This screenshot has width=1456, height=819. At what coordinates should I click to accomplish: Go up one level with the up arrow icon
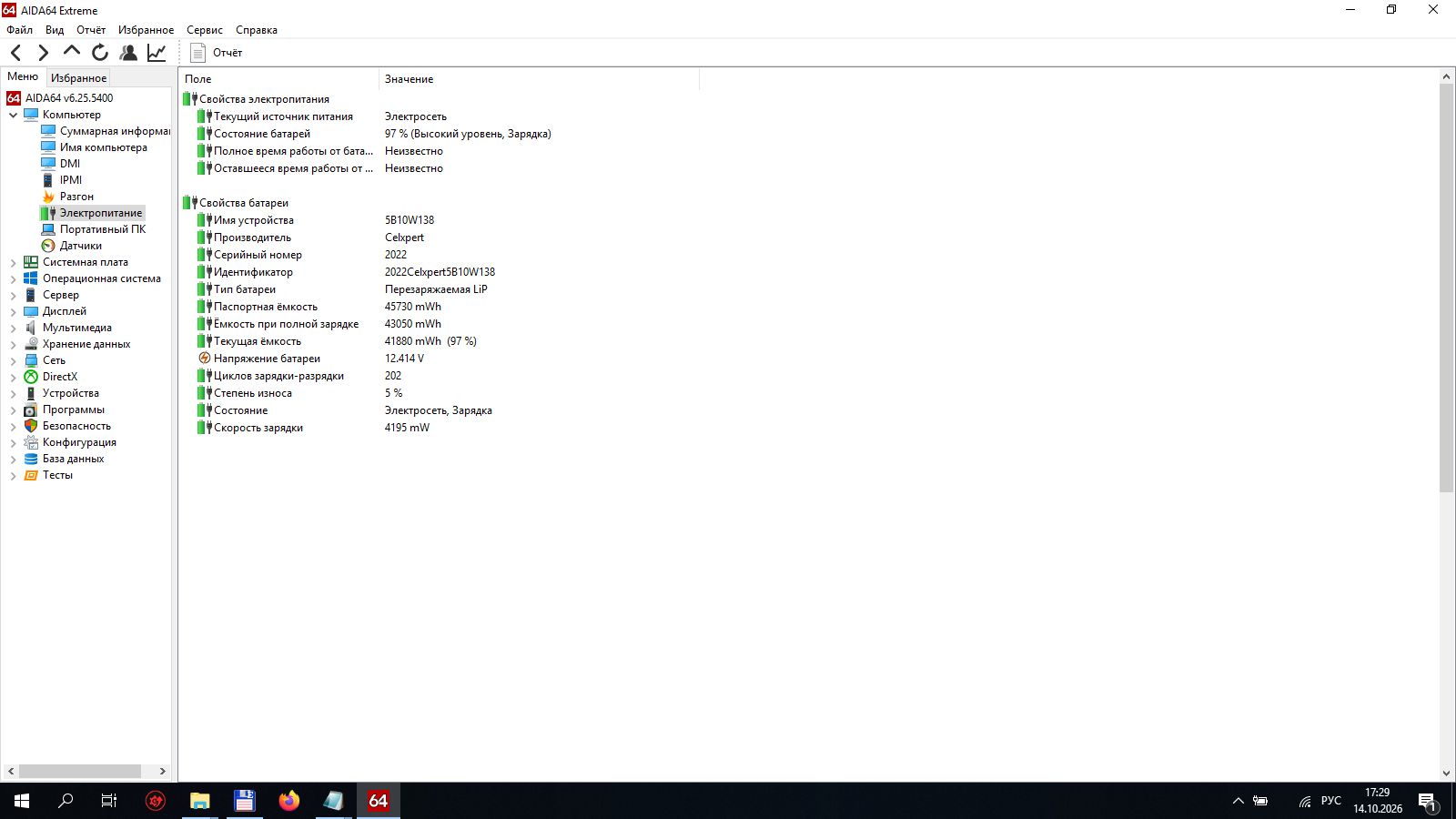coord(71,53)
